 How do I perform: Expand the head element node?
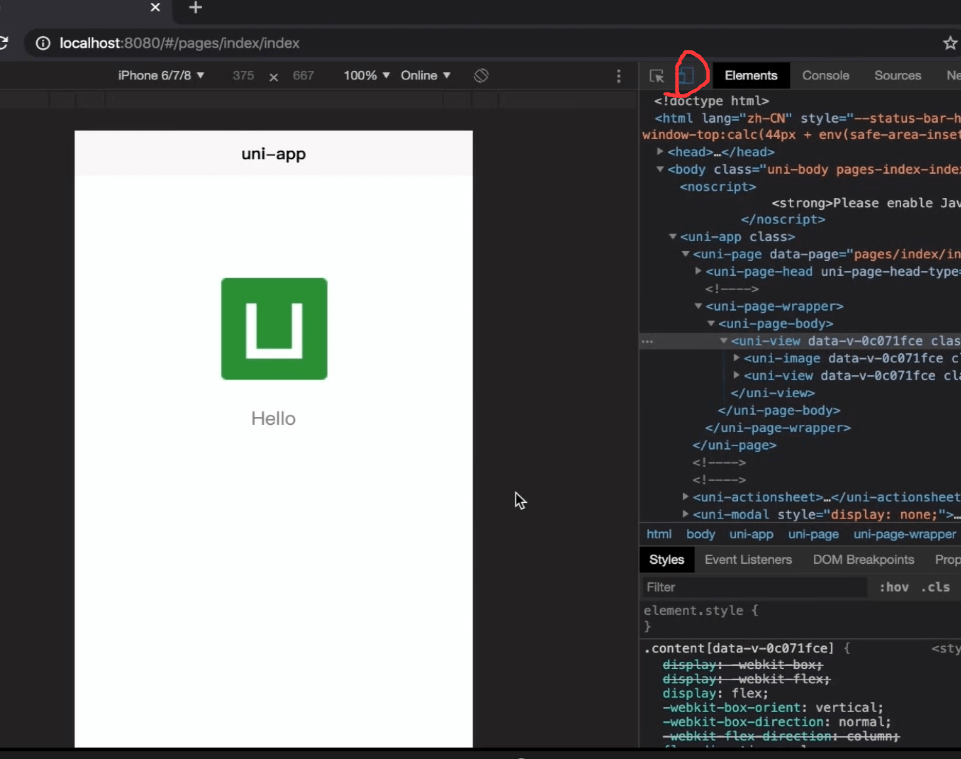click(x=660, y=151)
